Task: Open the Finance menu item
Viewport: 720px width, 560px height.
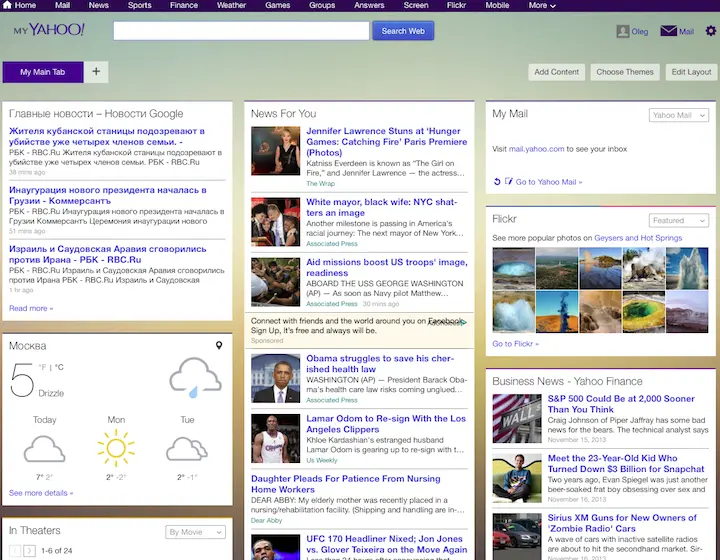Action: [x=184, y=6]
